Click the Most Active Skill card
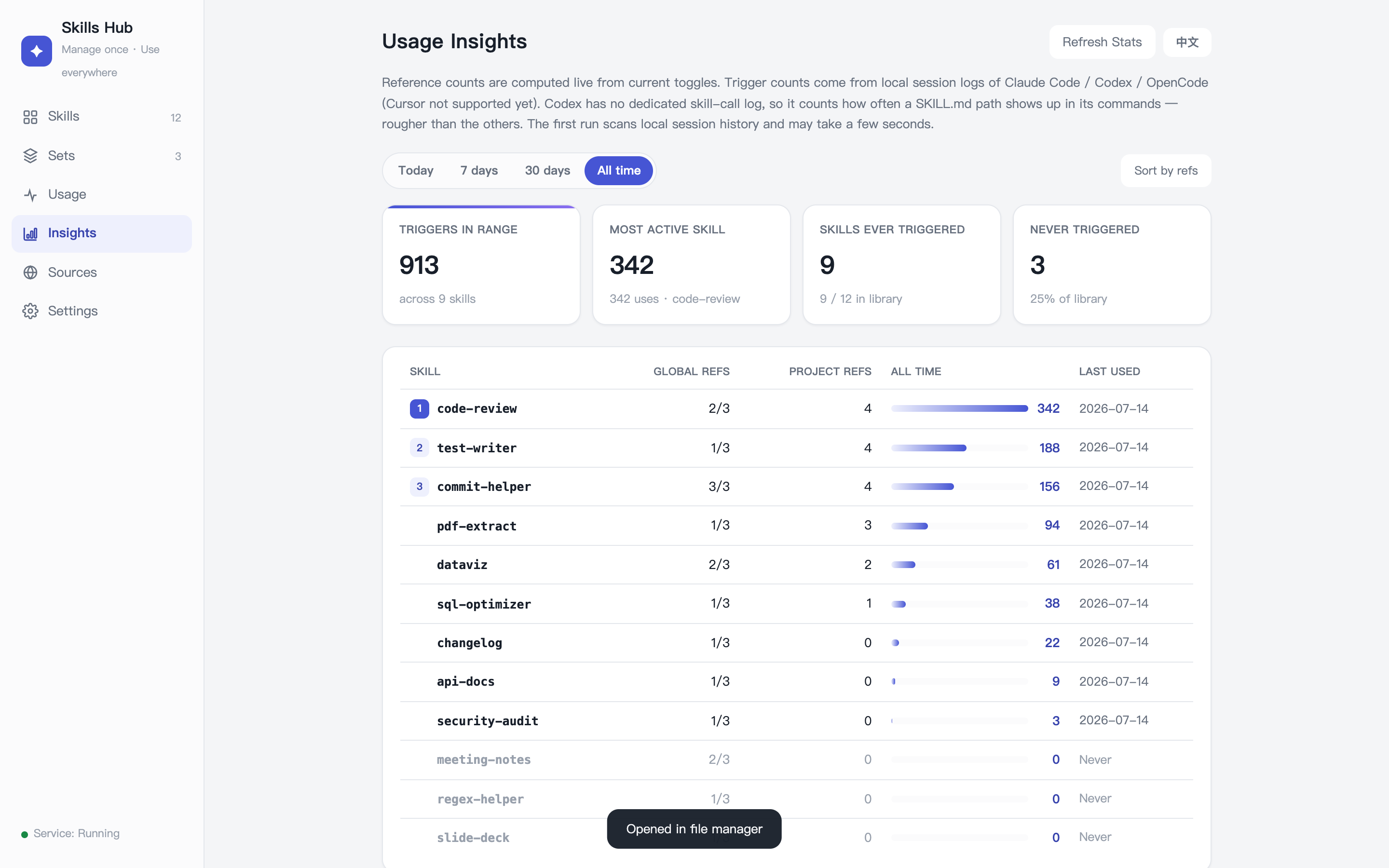 [691, 265]
